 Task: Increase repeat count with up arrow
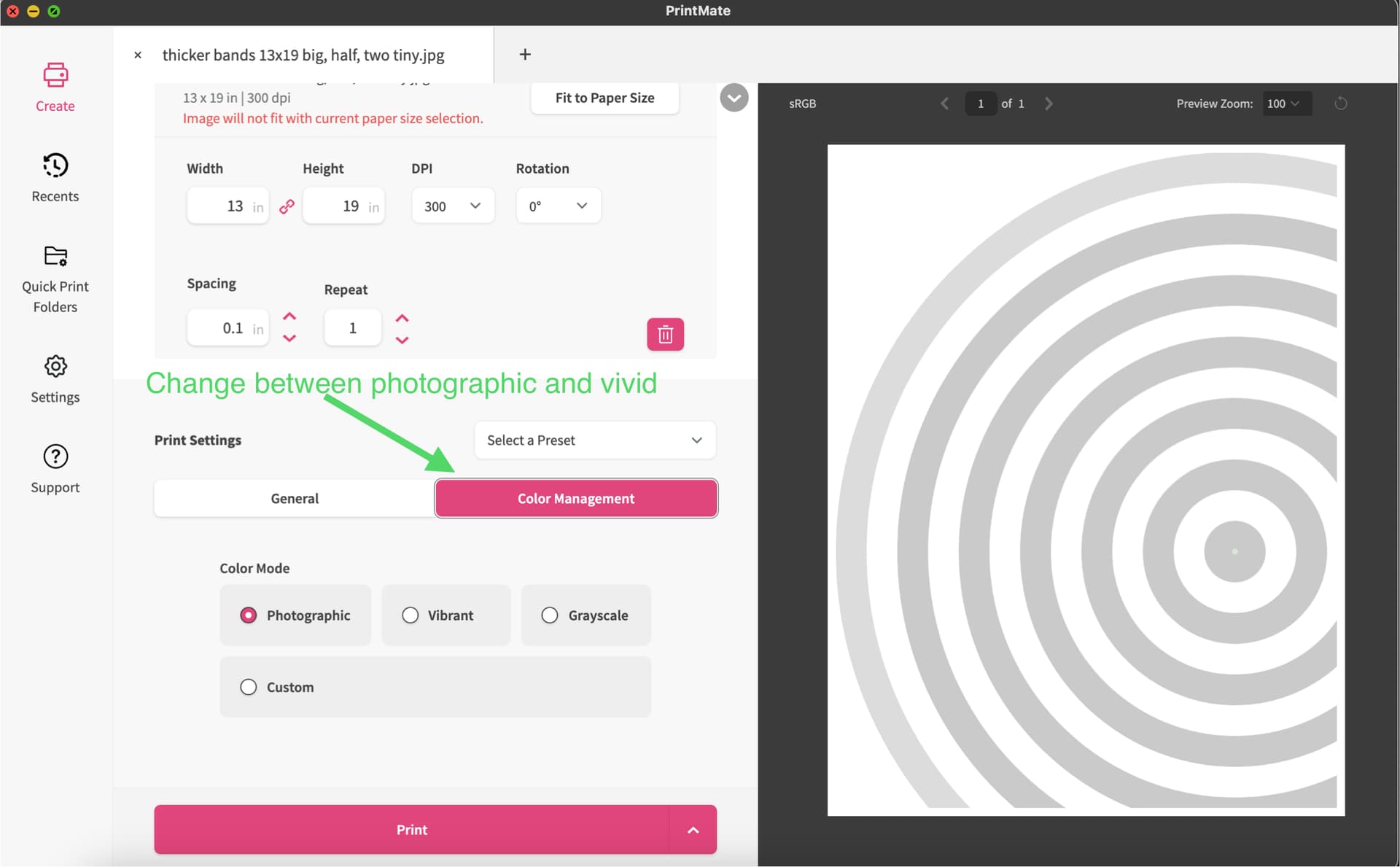402,319
